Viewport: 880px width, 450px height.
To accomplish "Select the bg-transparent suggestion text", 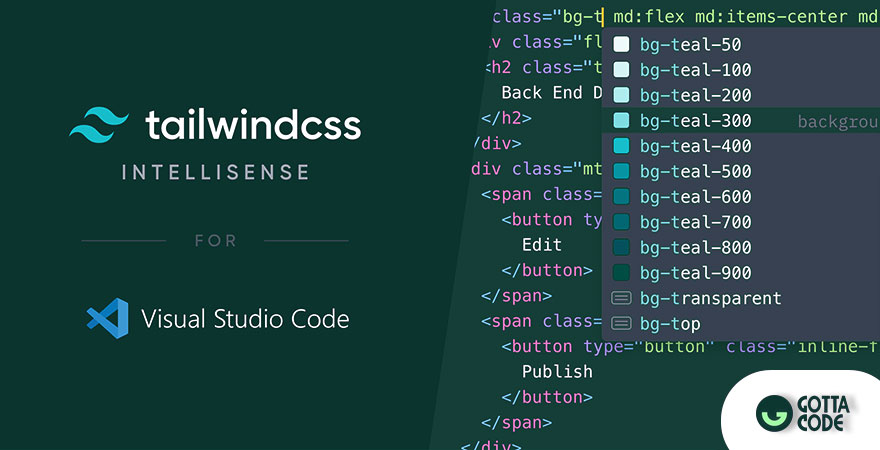I will pyautogui.click(x=711, y=299).
